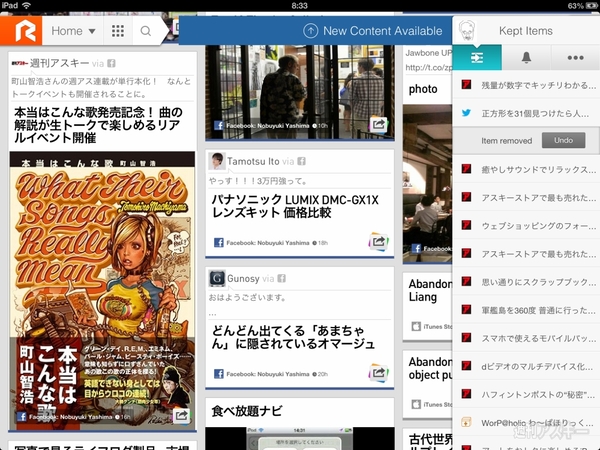Image resolution: width=600 pixels, height=450 pixels.
Task: Tap the Facebook icon next to 週刊アスキー
Action: click(x=111, y=64)
